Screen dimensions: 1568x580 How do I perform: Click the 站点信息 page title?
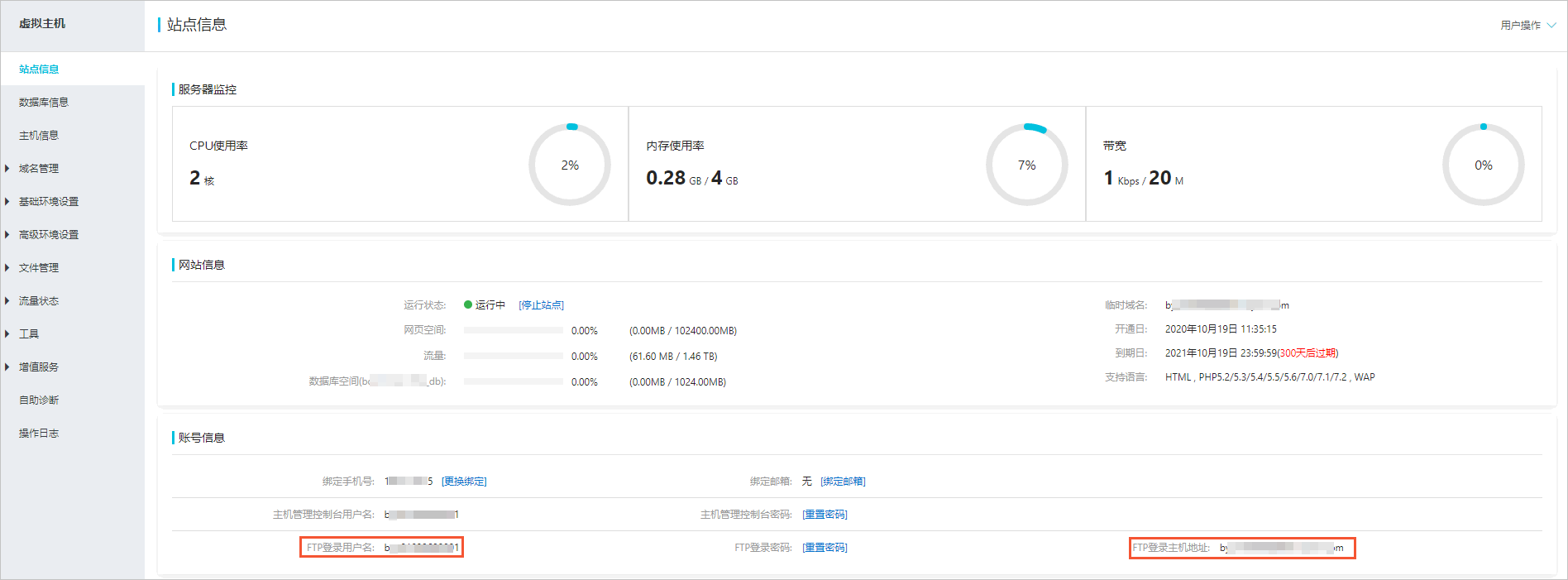pos(197,25)
